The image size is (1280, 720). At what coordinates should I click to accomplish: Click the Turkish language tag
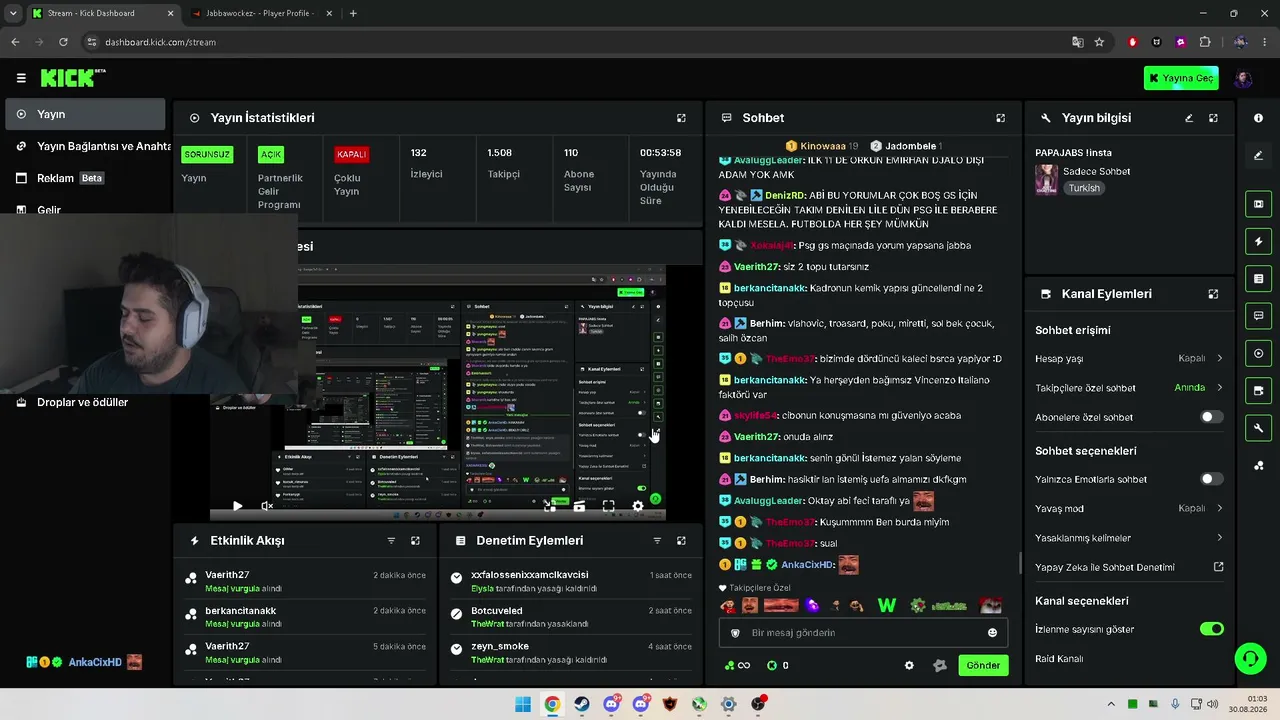(x=1083, y=188)
